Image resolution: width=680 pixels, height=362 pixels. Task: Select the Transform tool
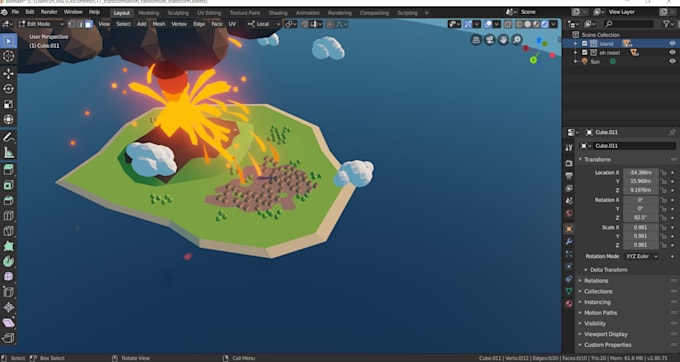pyautogui.click(x=8, y=119)
